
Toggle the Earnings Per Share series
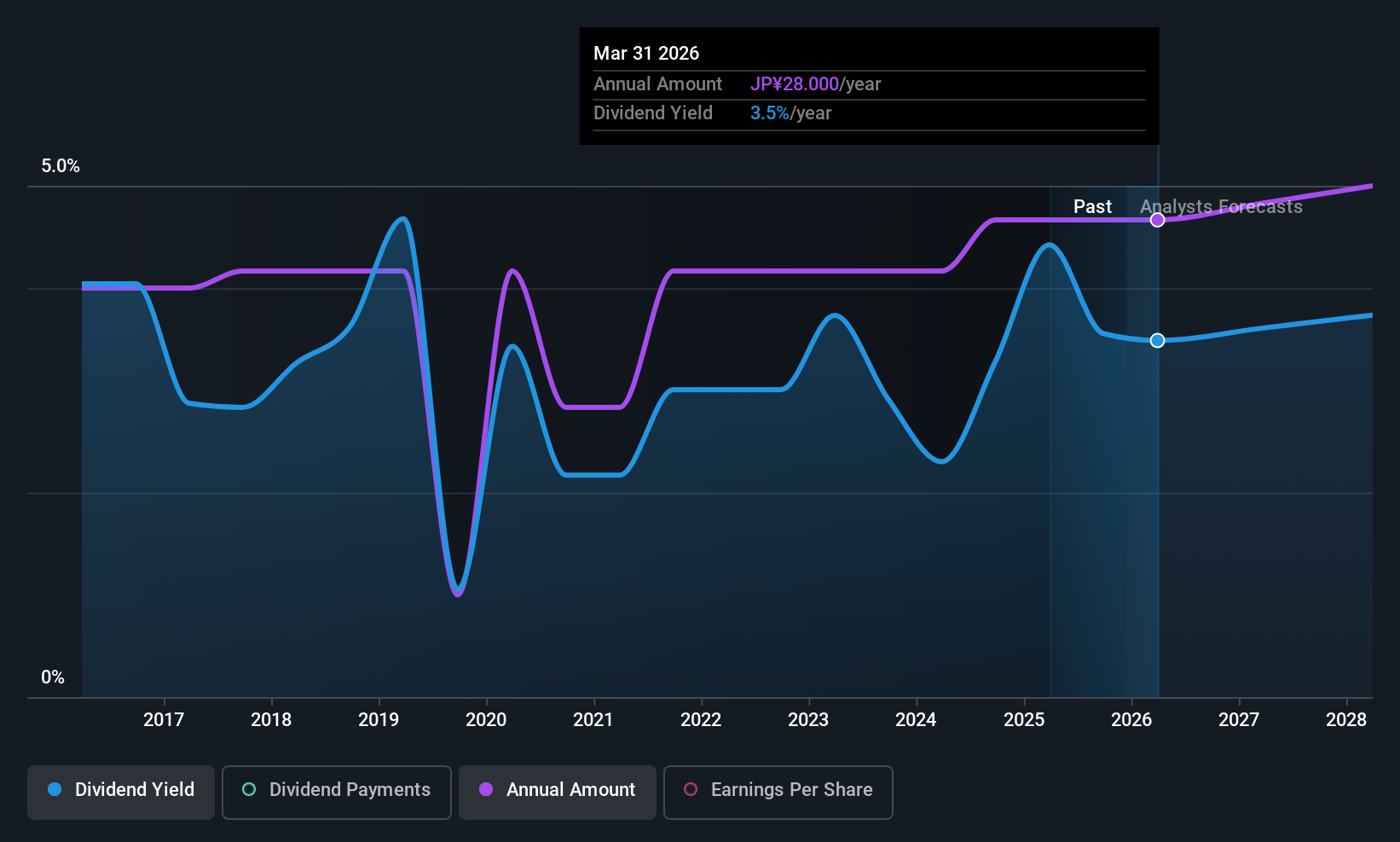(x=778, y=793)
